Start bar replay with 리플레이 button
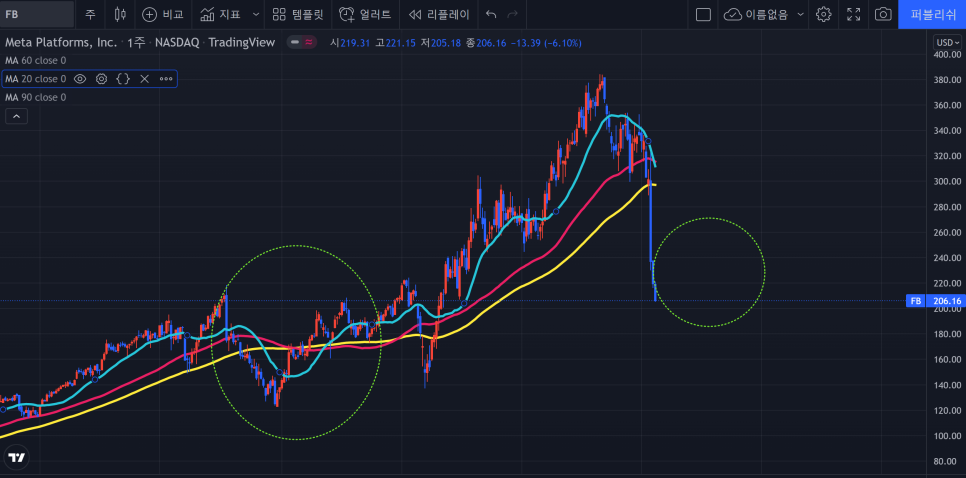The image size is (966, 478). pyautogui.click(x=439, y=14)
